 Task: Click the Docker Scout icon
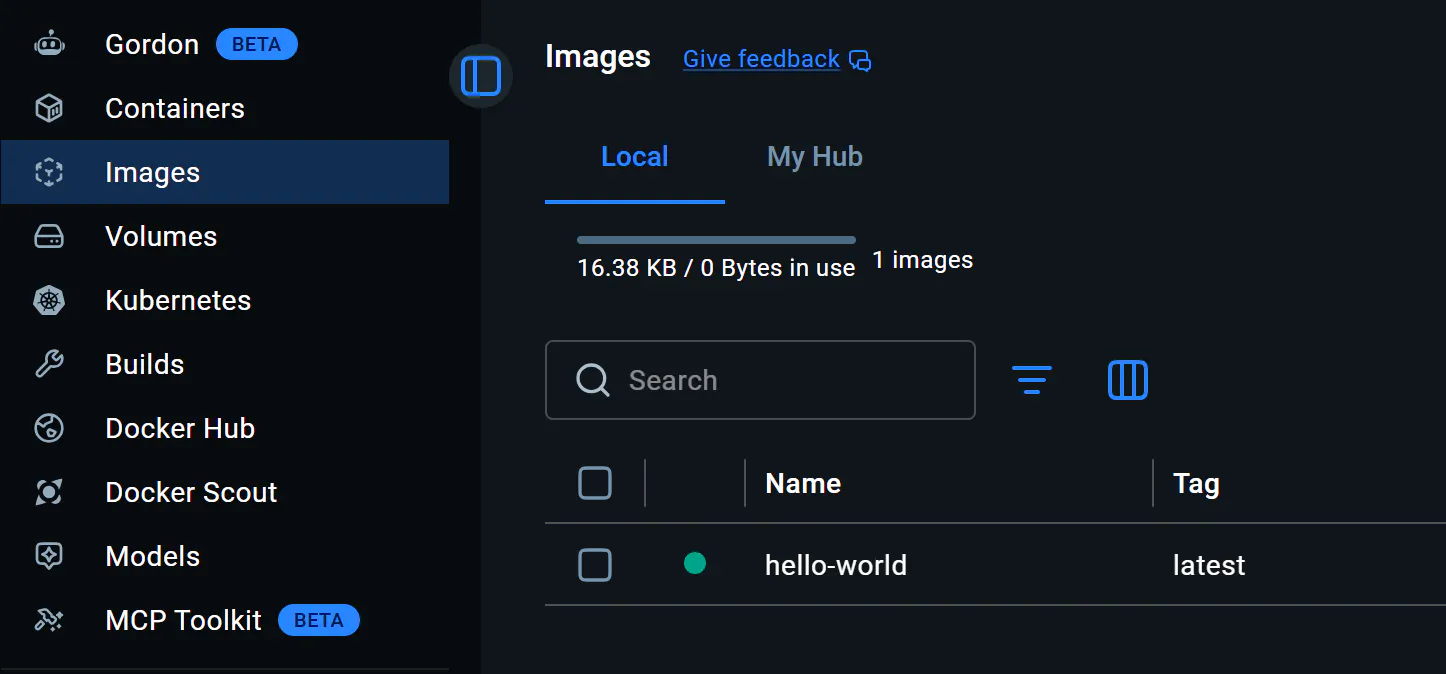(49, 492)
